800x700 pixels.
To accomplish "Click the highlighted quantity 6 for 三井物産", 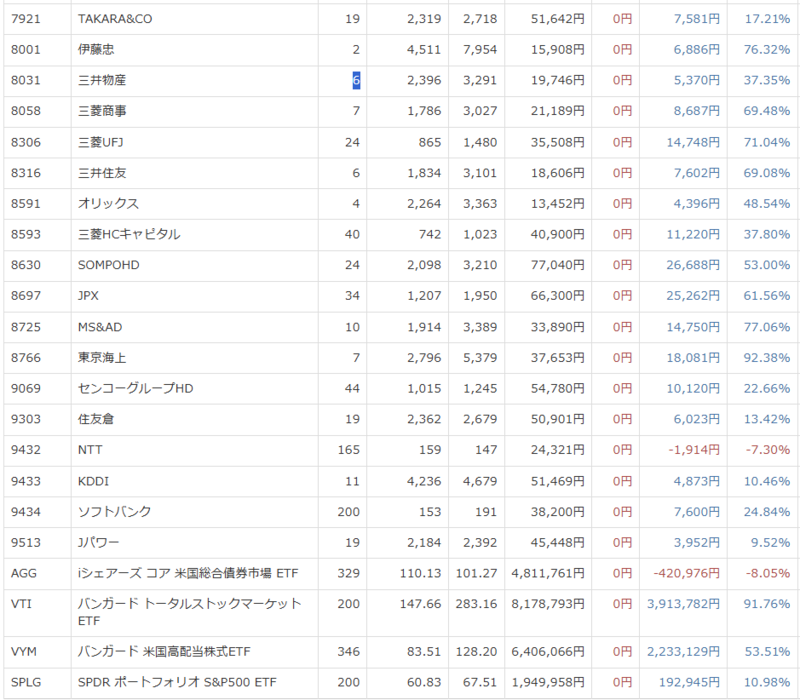I will pos(356,80).
